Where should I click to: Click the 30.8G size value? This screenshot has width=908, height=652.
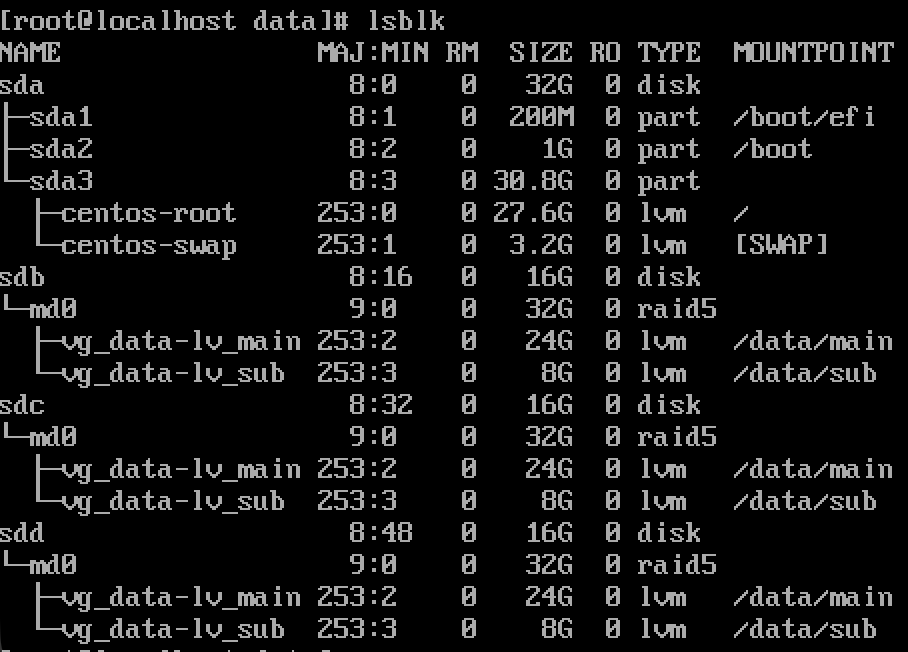(533, 181)
